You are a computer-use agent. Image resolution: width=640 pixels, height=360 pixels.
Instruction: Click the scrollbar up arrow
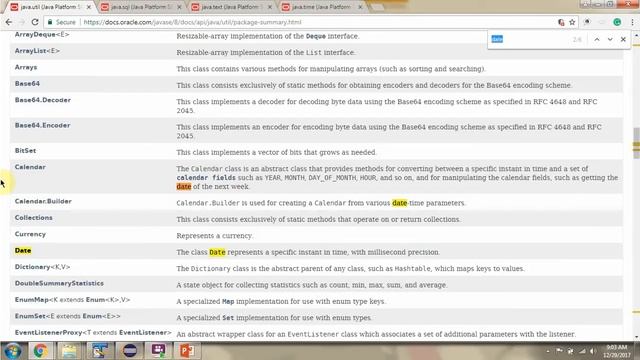tap(636, 36)
